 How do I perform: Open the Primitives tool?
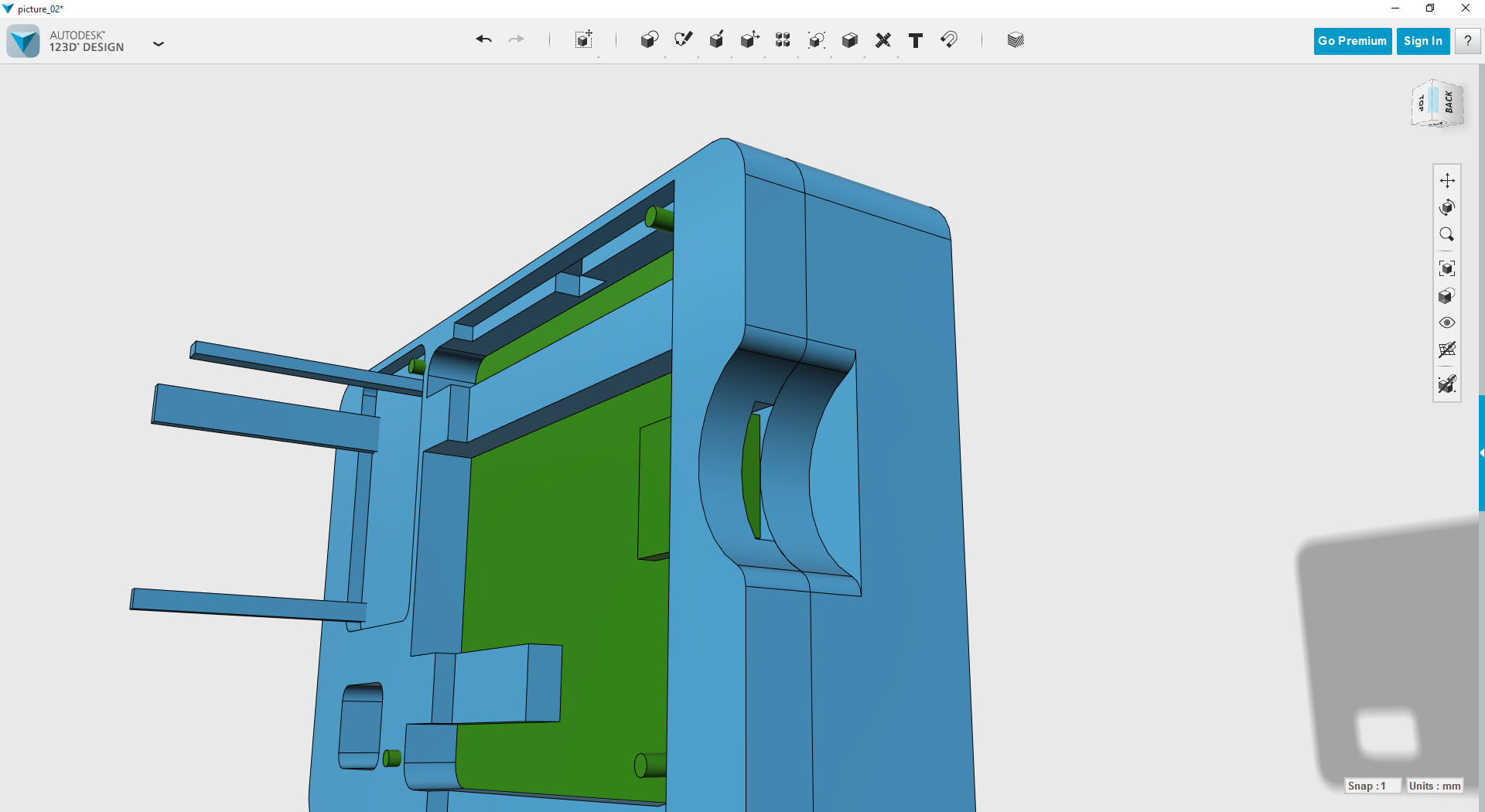649,39
